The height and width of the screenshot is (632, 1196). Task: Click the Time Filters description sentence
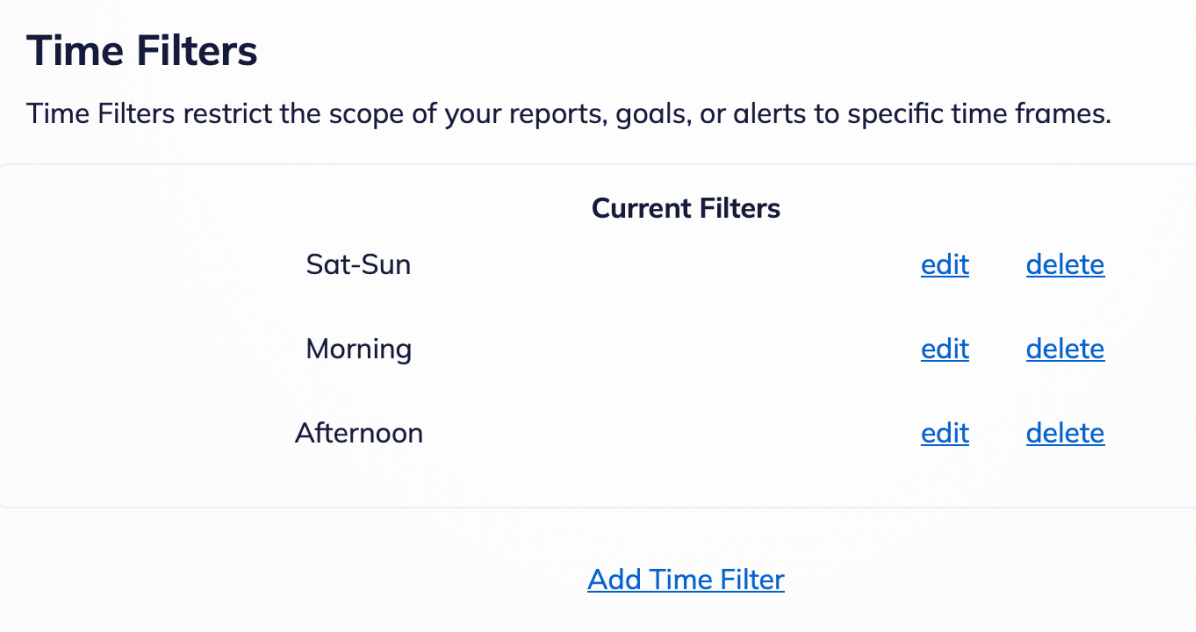pos(568,113)
